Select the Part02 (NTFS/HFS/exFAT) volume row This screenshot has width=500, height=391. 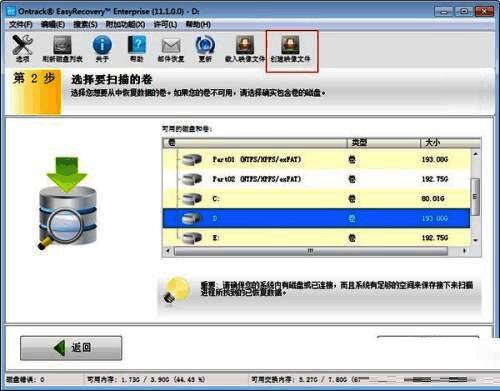pyautogui.click(x=316, y=179)
